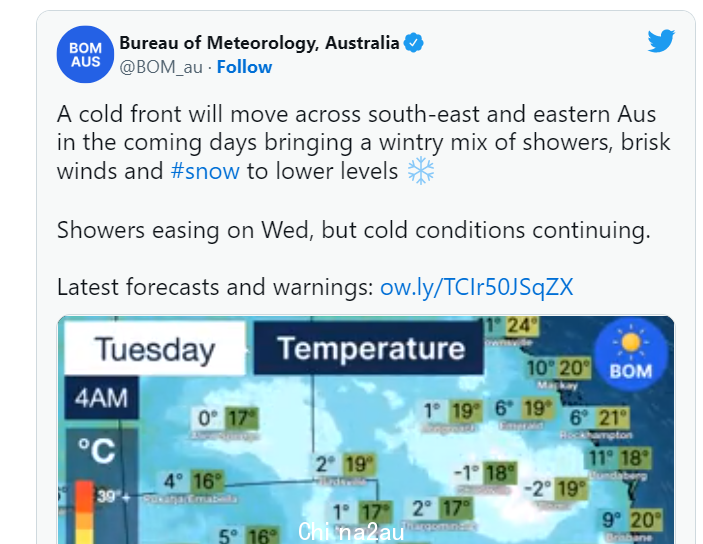Click the Temperature title banner
Viewport: 703px width, 544px height.
click(369, 348)
